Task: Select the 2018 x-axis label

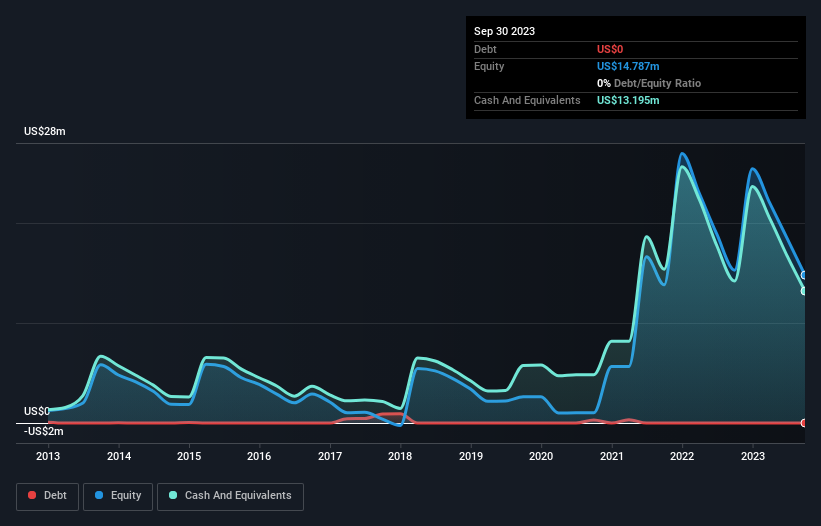Action: [x=400, y=456]
